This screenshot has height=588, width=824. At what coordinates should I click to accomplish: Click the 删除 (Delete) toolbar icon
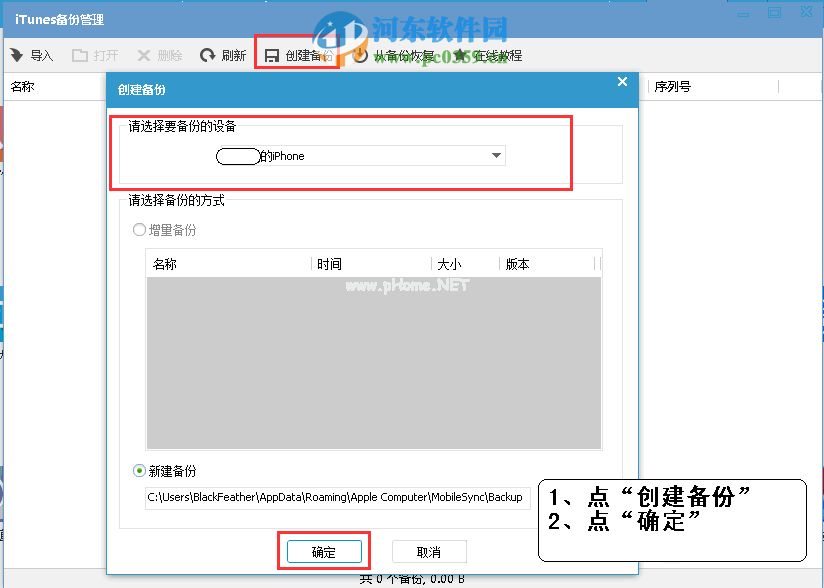[x=158, y=55]
